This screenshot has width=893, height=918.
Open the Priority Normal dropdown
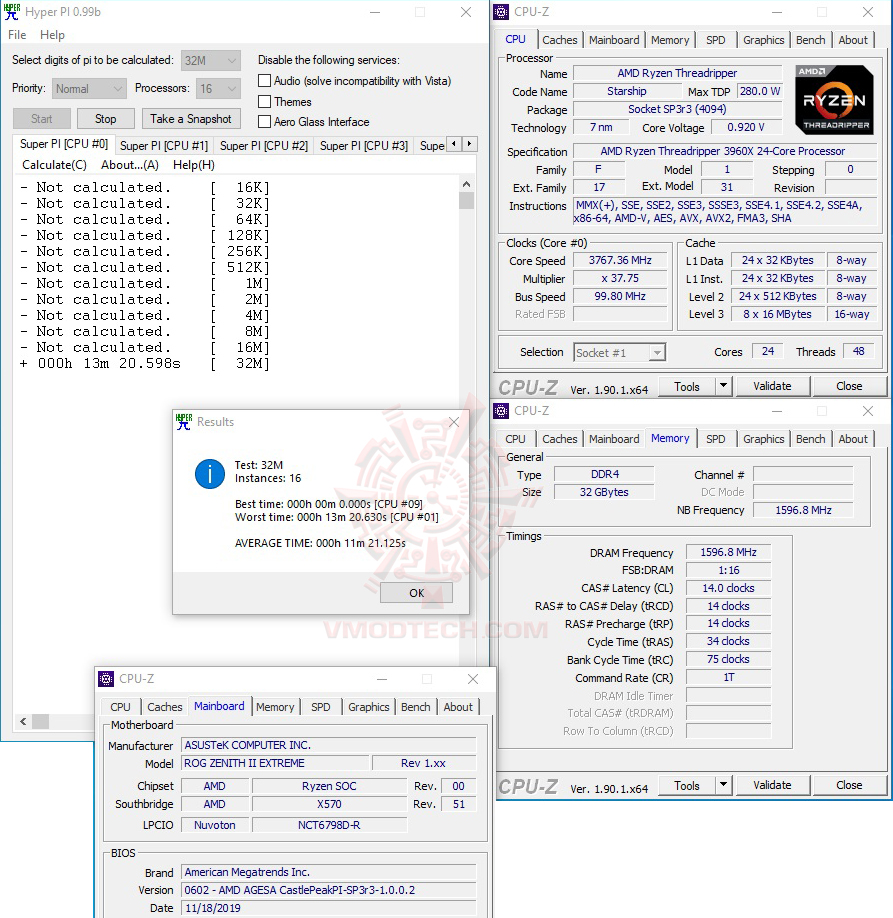pyautogui.click(x=89, y=88)
